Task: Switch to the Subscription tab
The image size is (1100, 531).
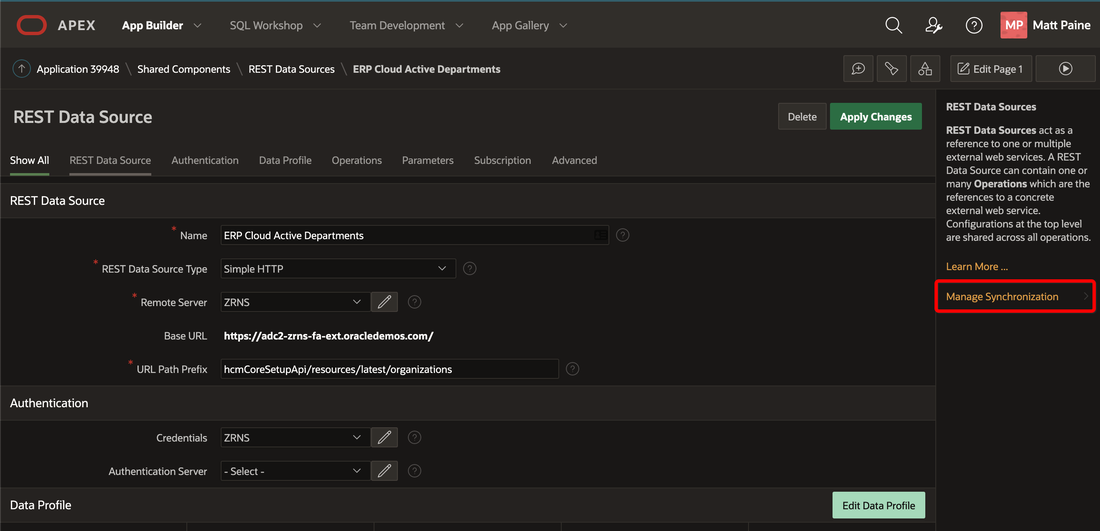Action: (x=502, y=160)
